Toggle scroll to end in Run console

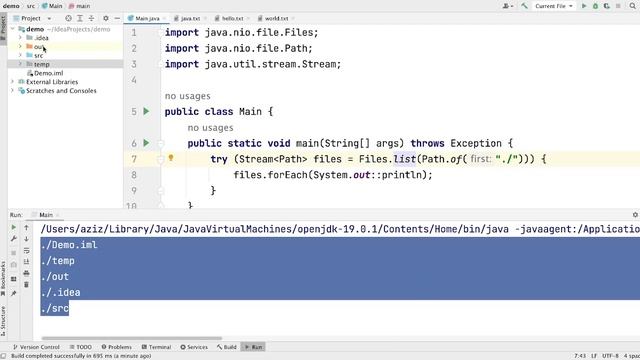(x=27, y=262)
